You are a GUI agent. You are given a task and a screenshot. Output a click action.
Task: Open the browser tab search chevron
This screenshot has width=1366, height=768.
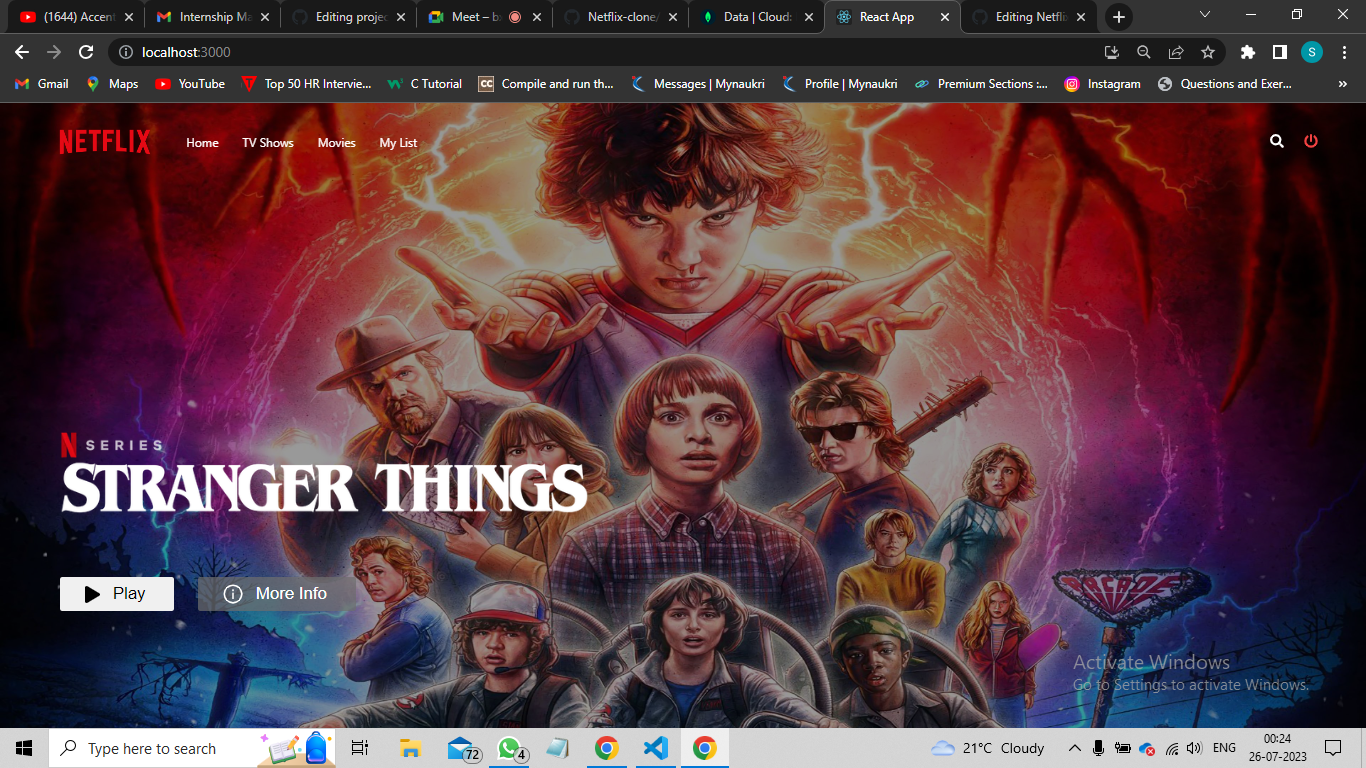pos(1203,16)
